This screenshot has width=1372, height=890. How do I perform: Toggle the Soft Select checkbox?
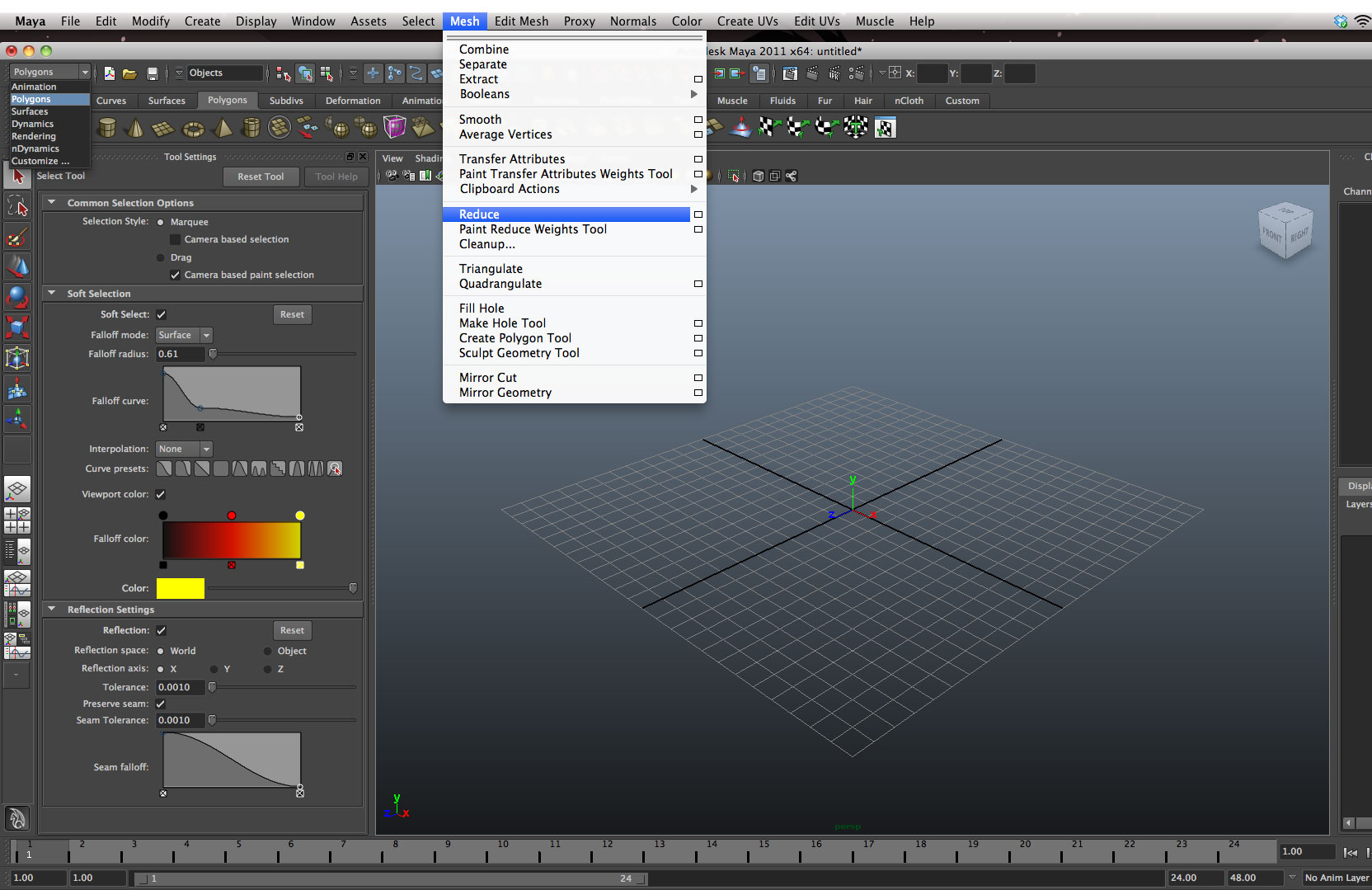(x=161, y=314)
